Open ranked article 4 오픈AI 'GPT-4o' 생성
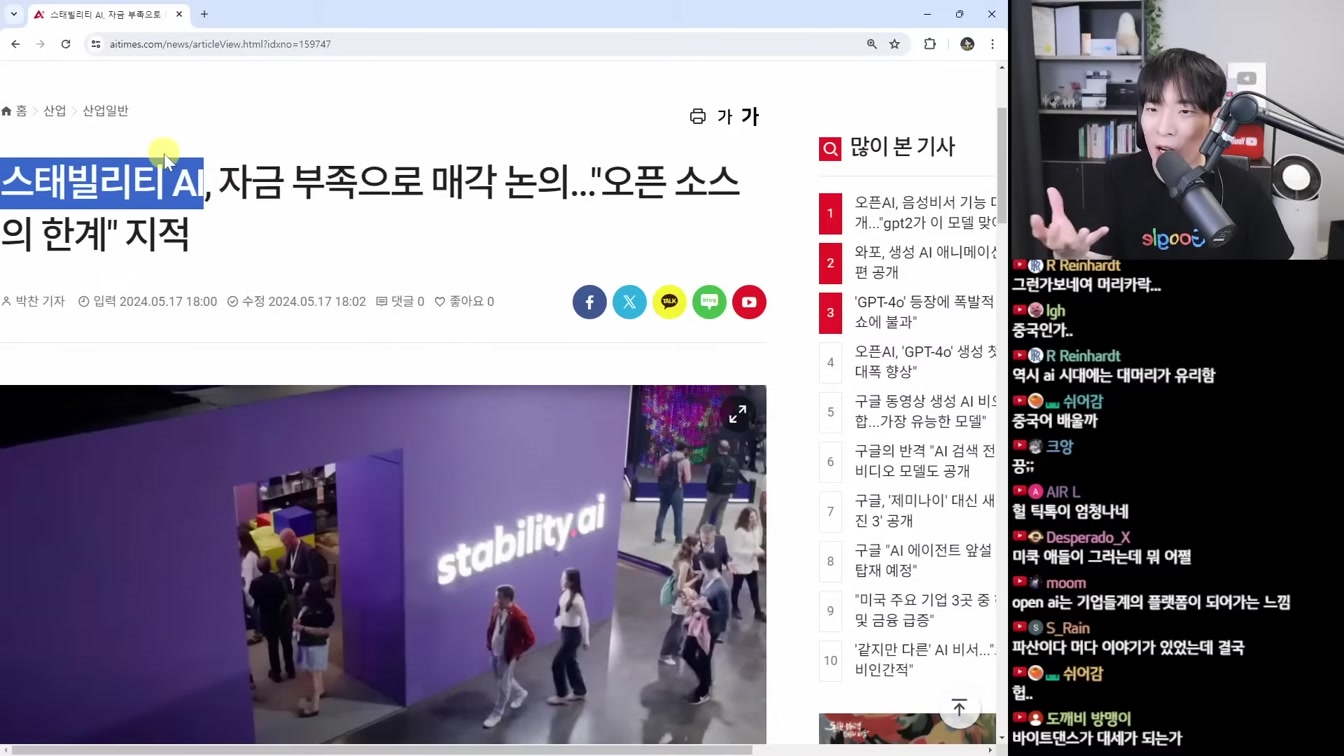 925,362
